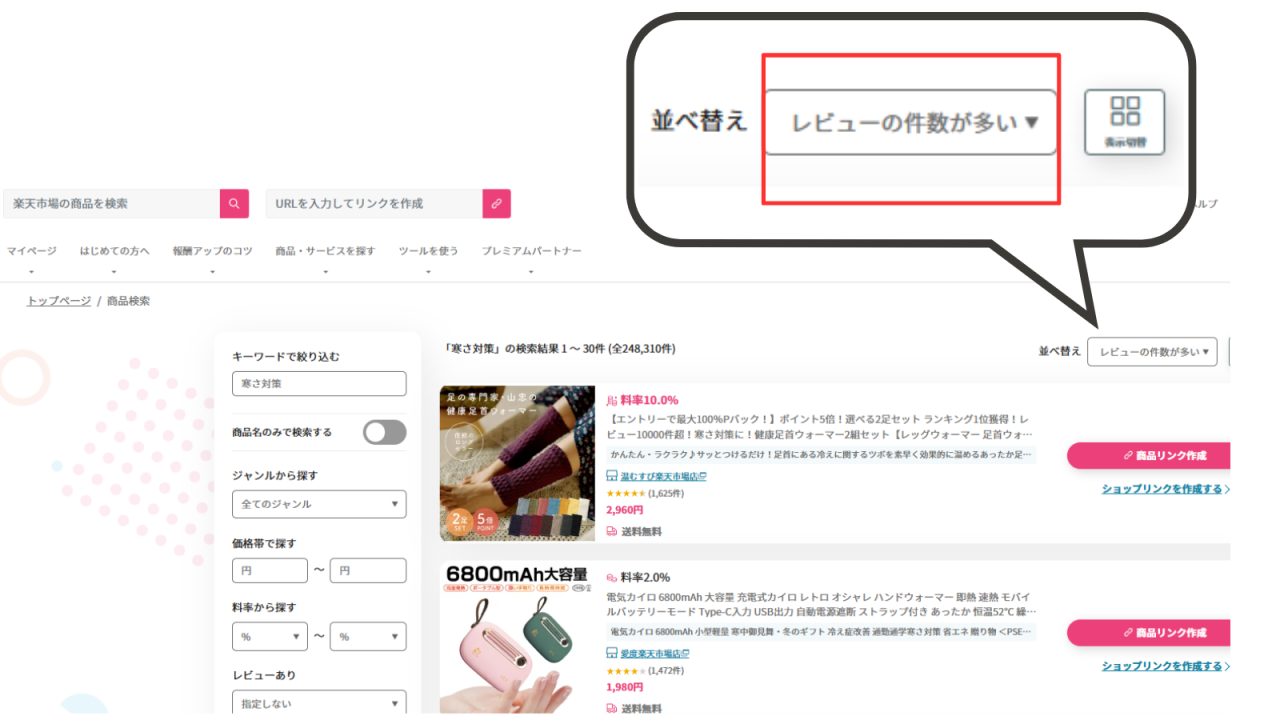Open the 電気カイロ 6800mAh product title link

pos(821,604)
